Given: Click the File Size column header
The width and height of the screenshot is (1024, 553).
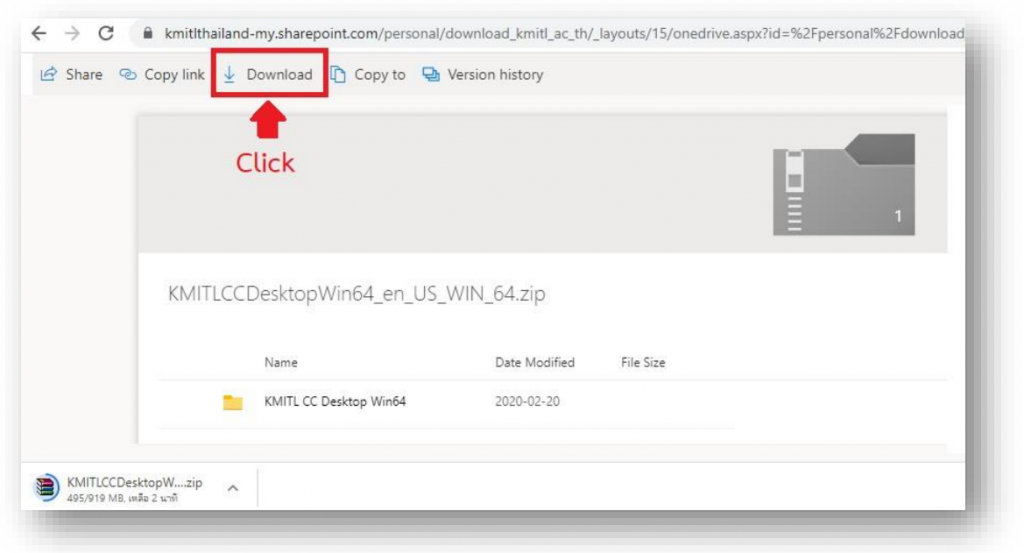Looking at the screenshot, I should click(x=643, y=362).
